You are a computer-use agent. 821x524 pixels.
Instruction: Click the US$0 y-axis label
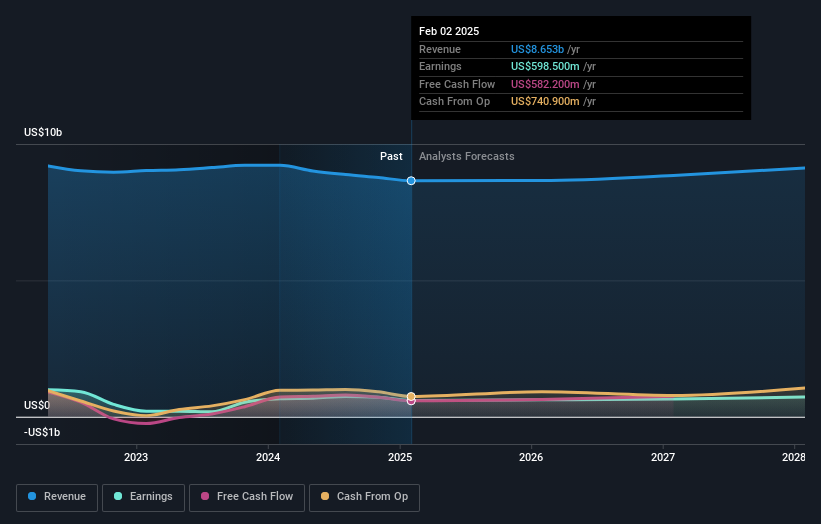37,405
